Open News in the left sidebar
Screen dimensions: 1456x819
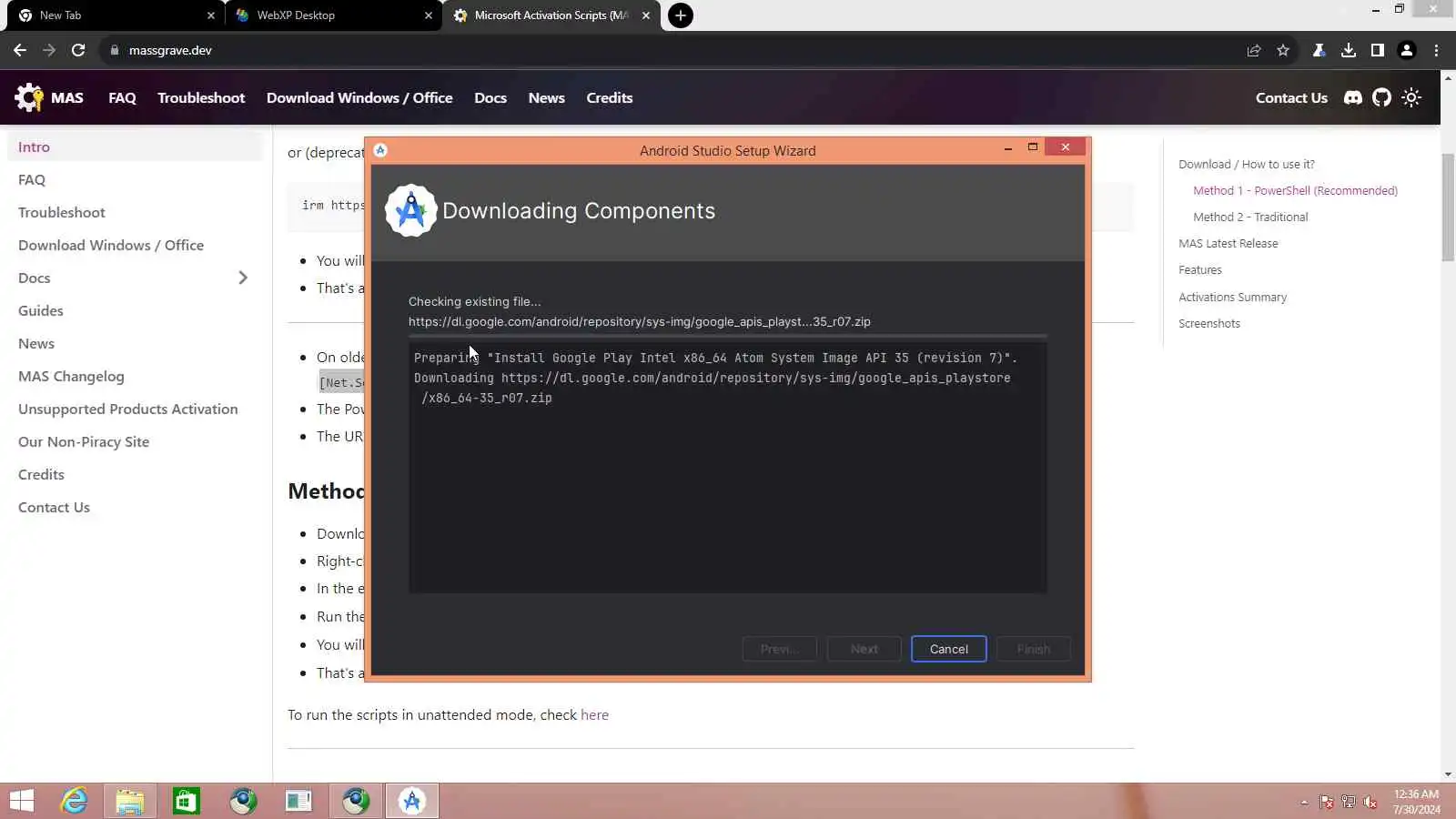tap(135, 343)
